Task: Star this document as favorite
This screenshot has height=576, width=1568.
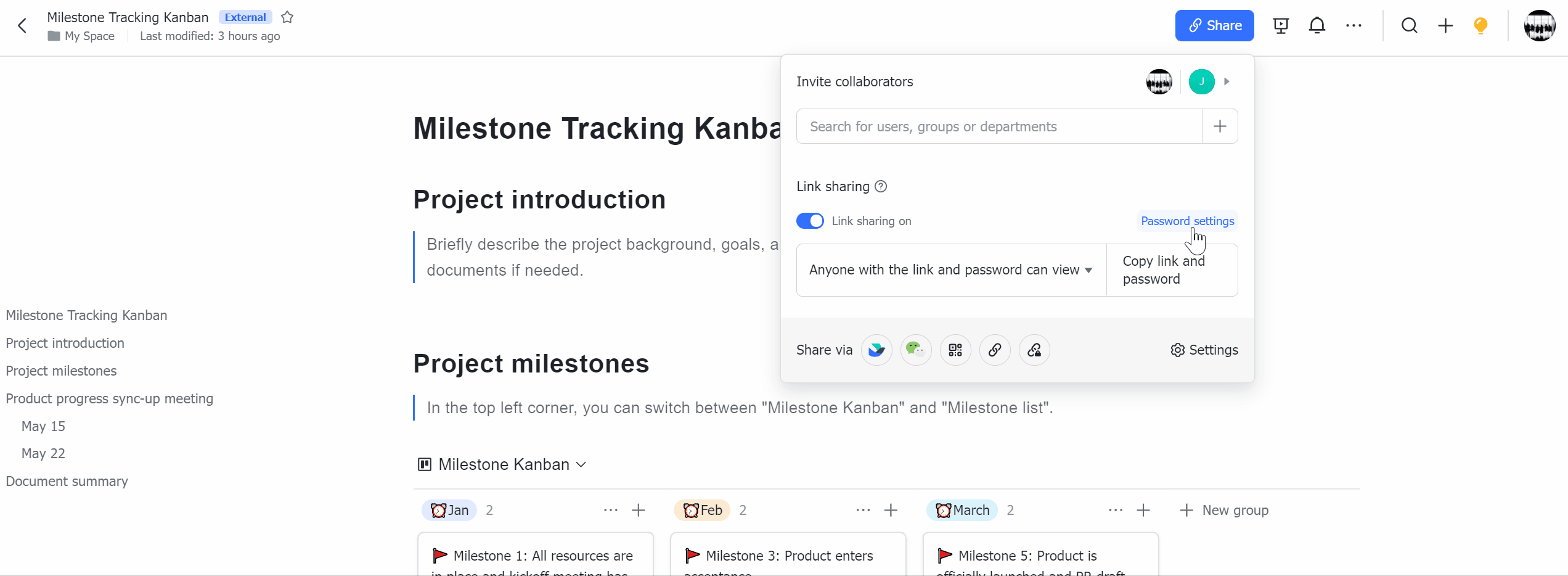Action: pos(287,17)
